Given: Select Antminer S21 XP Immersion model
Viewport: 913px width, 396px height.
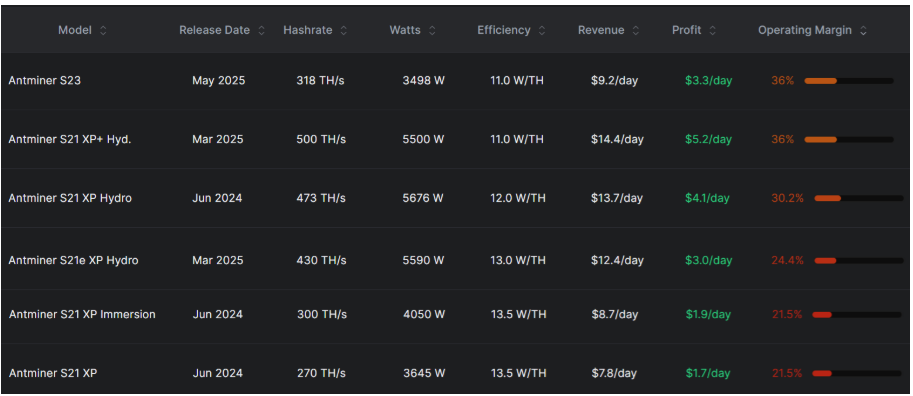Looking at the screenshot, I should (82, 314).
